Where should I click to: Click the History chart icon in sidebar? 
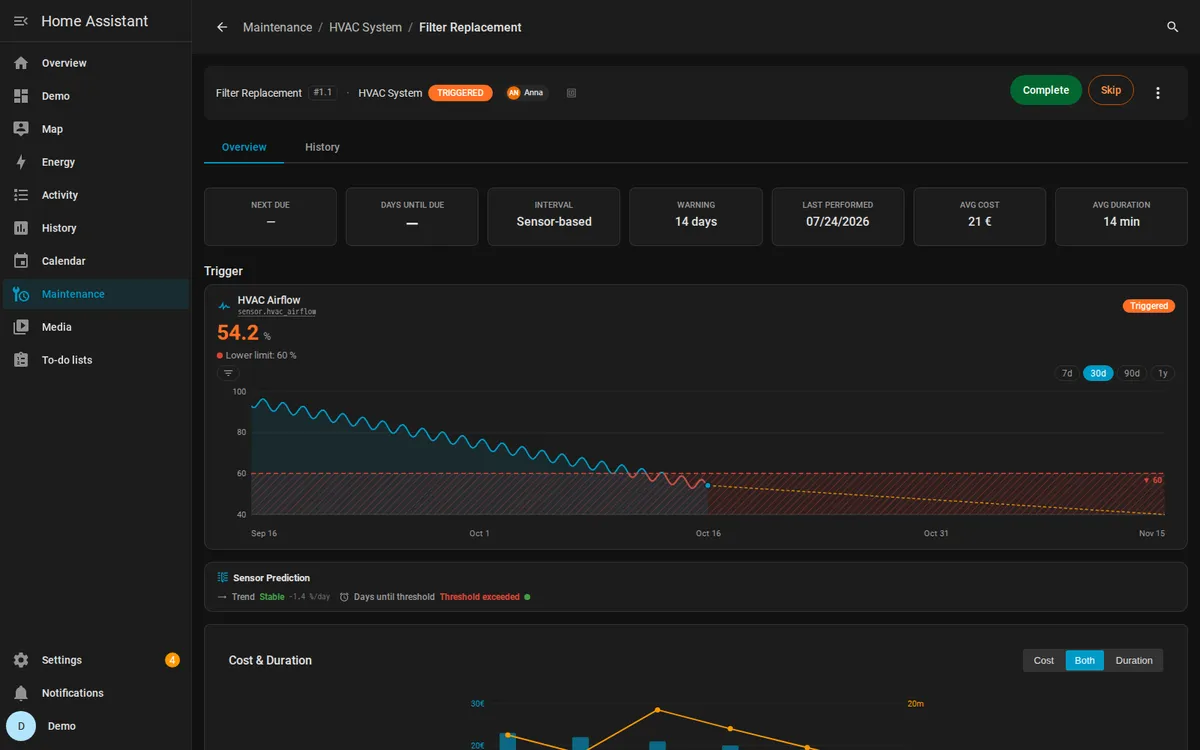21,228
